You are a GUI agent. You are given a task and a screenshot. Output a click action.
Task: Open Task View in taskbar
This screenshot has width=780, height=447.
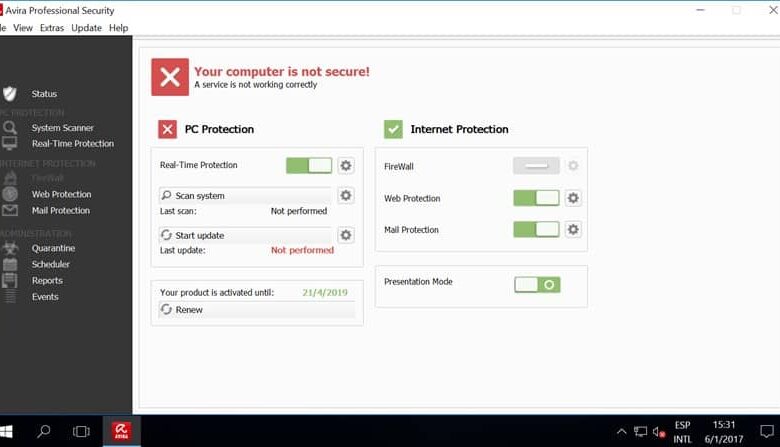[x=81, y=431]
